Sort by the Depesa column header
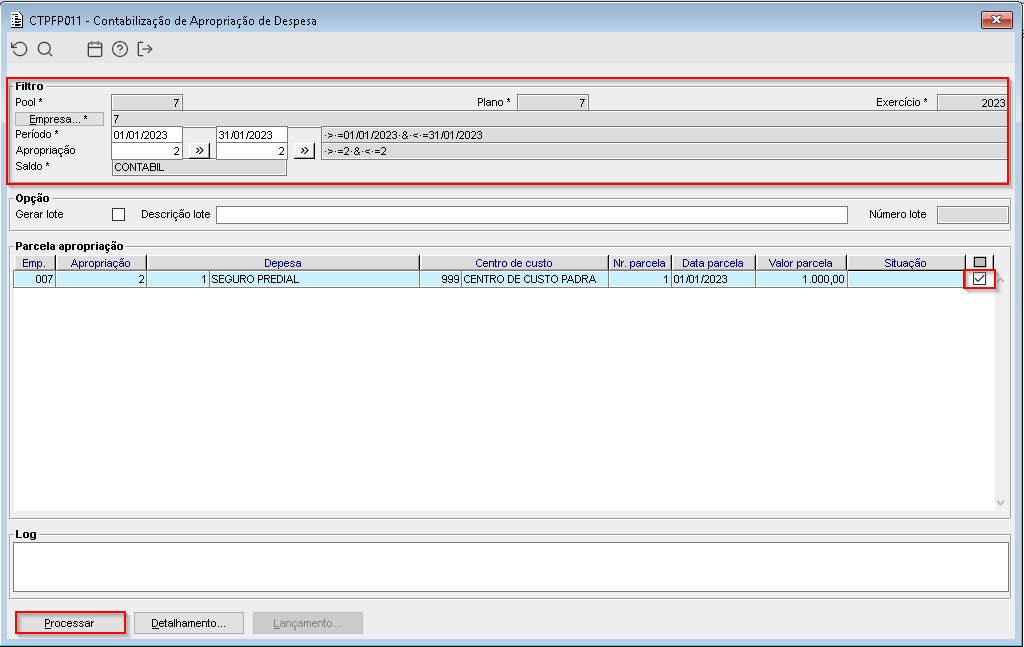1024x647 pixels. coord(283,262)
